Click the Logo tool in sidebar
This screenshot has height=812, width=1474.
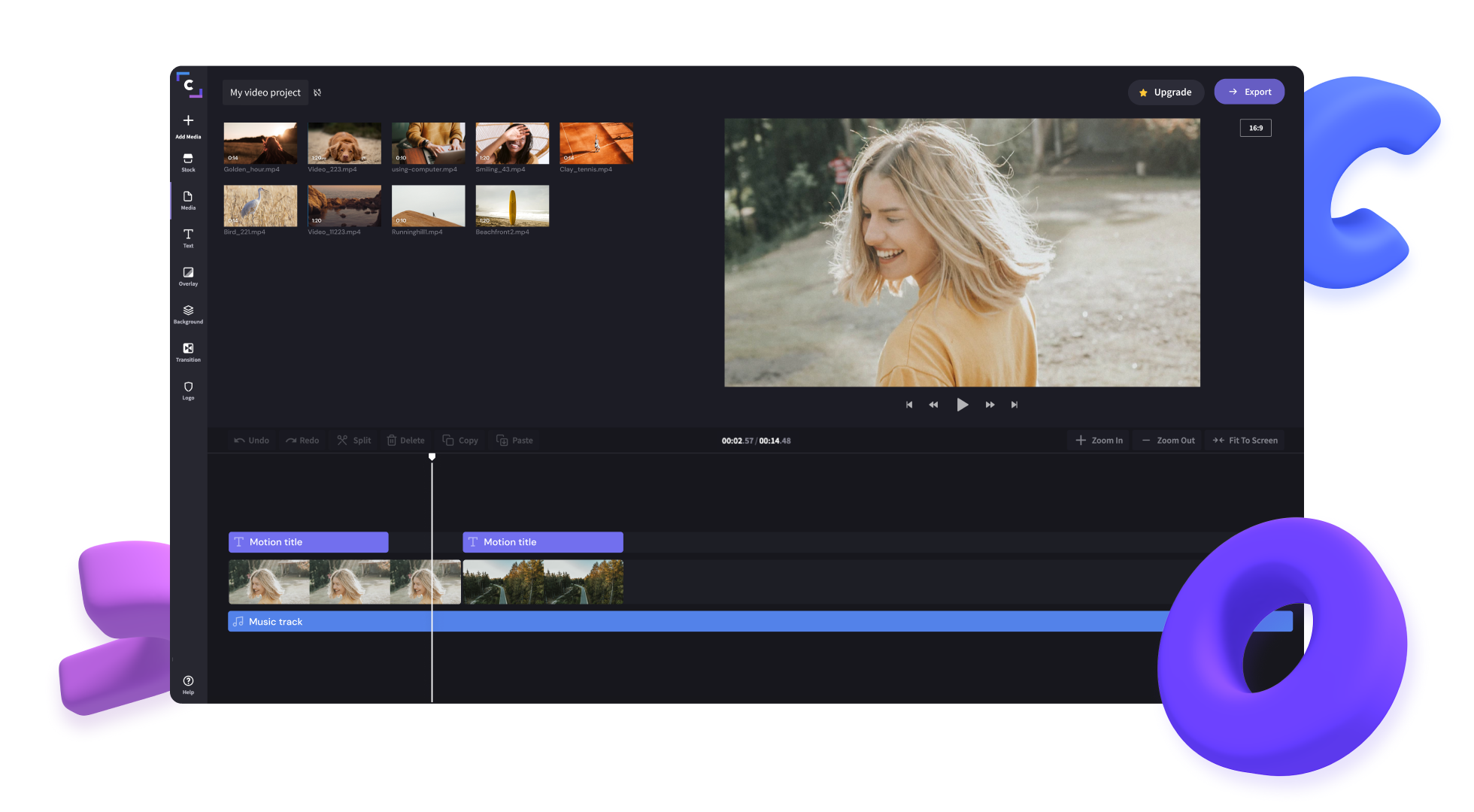[188, 390]
